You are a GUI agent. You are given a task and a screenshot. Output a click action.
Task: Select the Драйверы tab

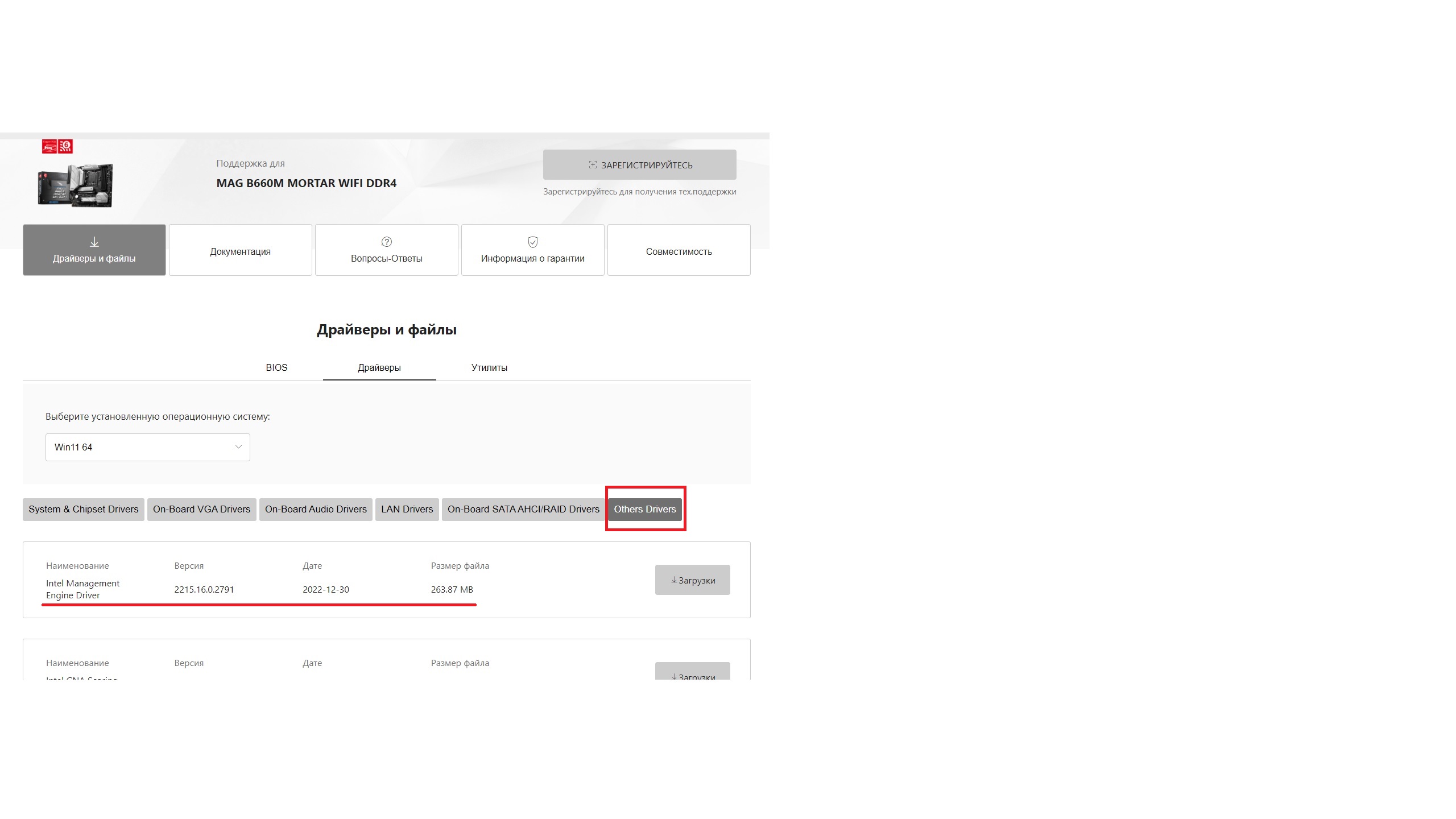tap(379, 367)
